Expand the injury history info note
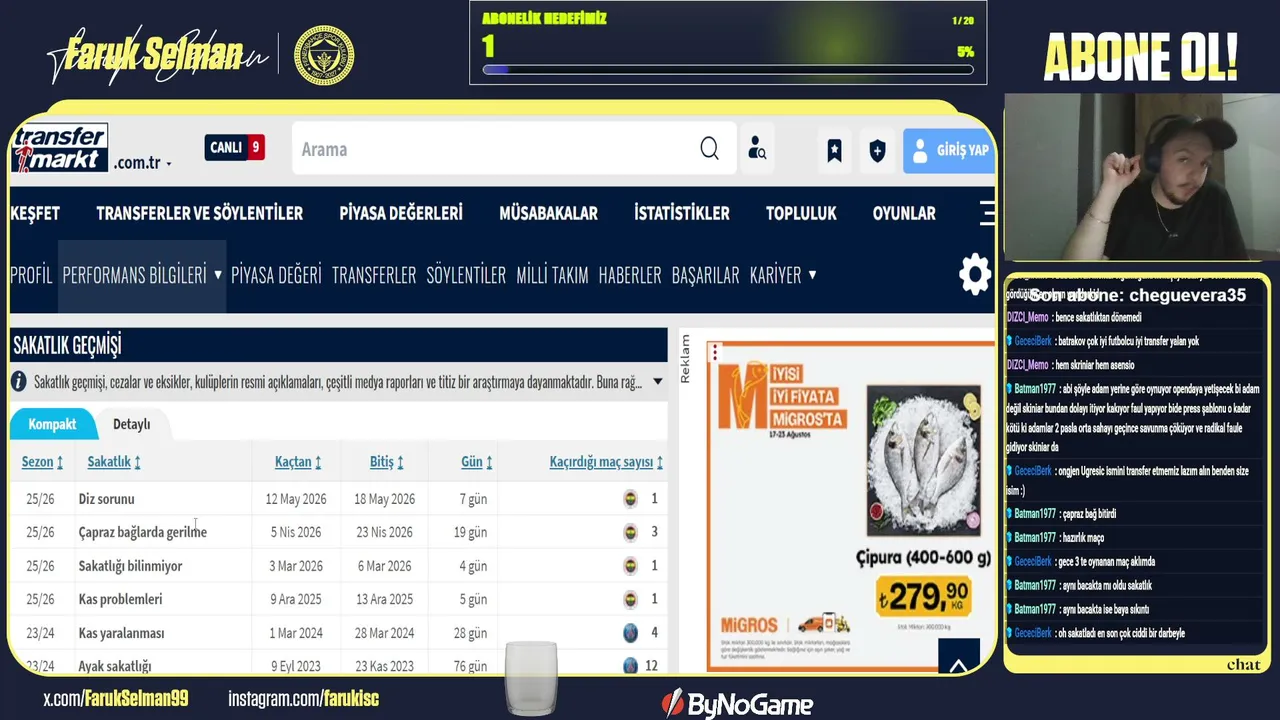The height and width of the screenshot is (720, 1280). [x=657, y=381]
